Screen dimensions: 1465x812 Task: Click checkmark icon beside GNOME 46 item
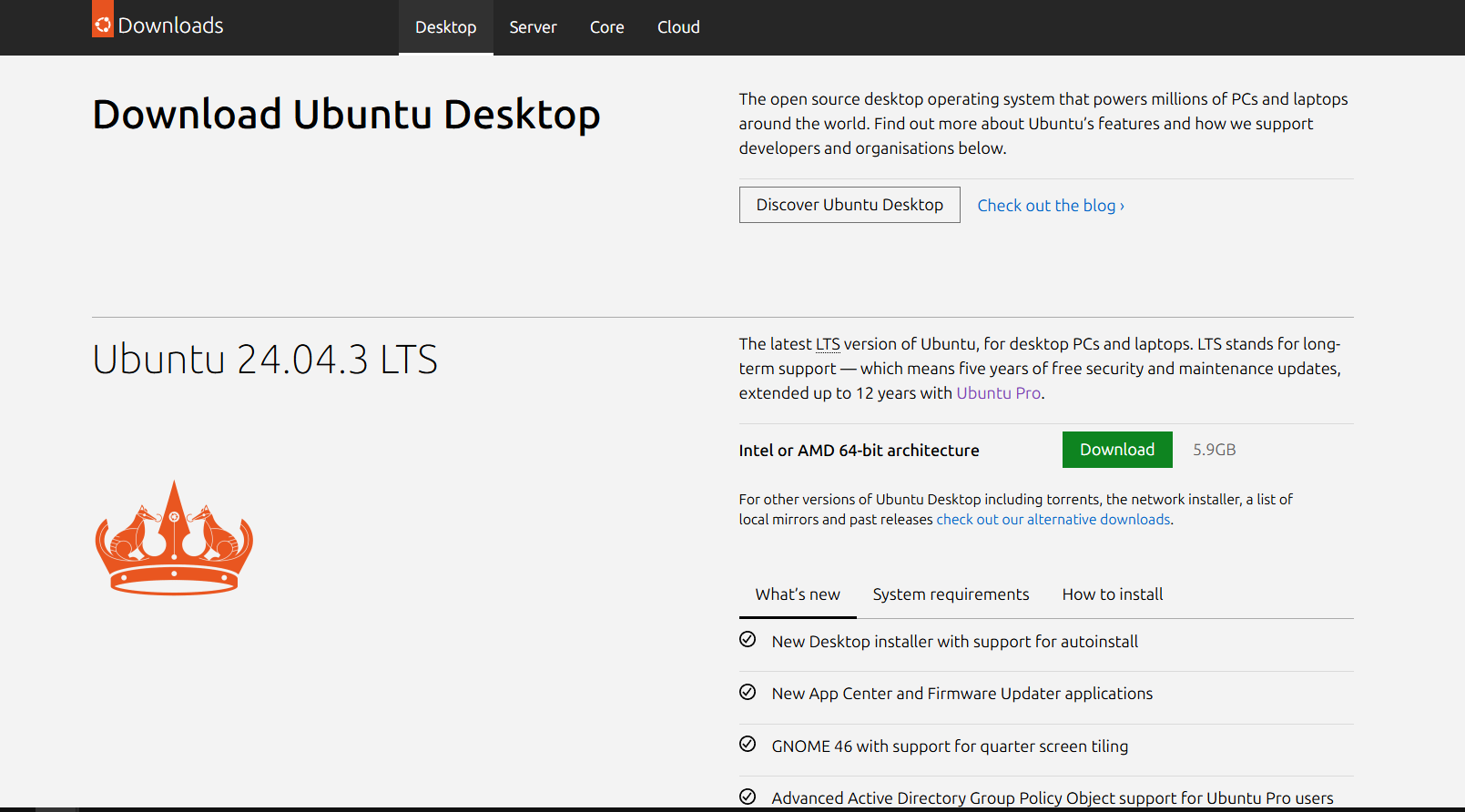[748, 745]
